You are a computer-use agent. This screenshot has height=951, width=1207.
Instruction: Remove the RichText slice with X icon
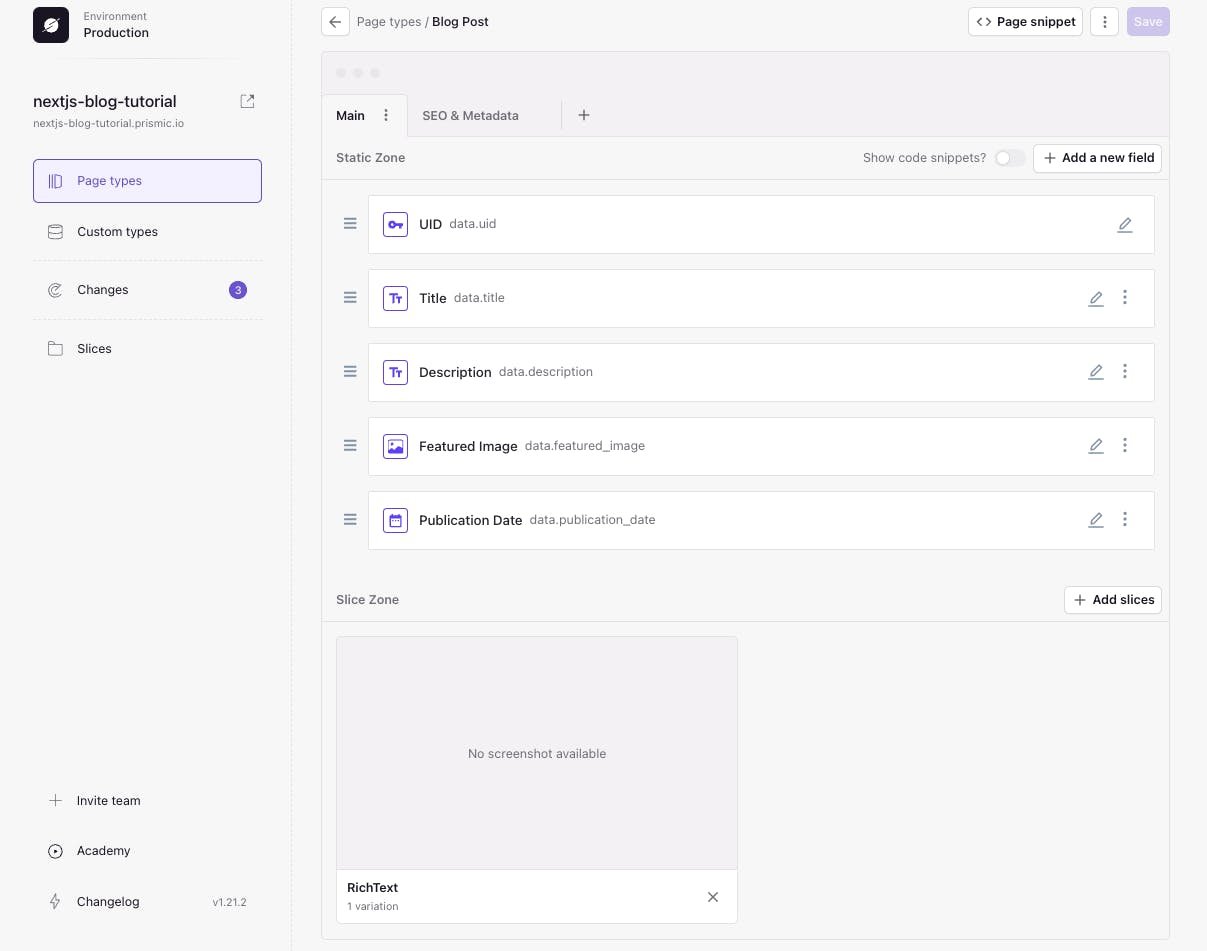713,897
